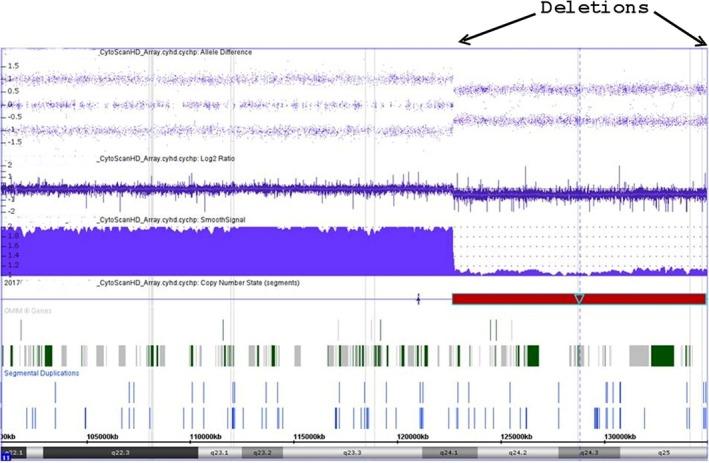Select cytoband q23.2
Image resolution: width=709 pixels, height=463 pixels.
[x=262, y=453]
